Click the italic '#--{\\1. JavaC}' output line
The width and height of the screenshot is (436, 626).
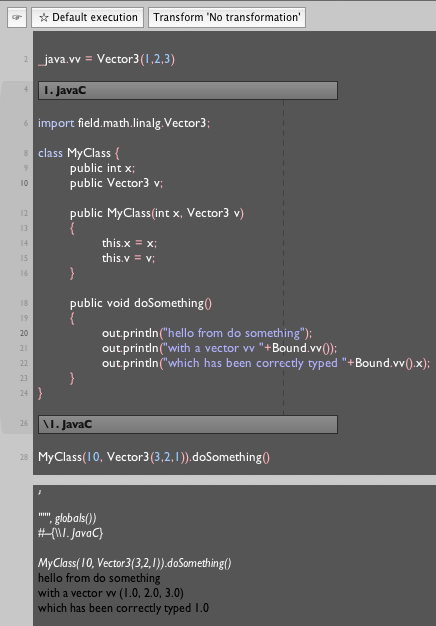pos(71,533)
